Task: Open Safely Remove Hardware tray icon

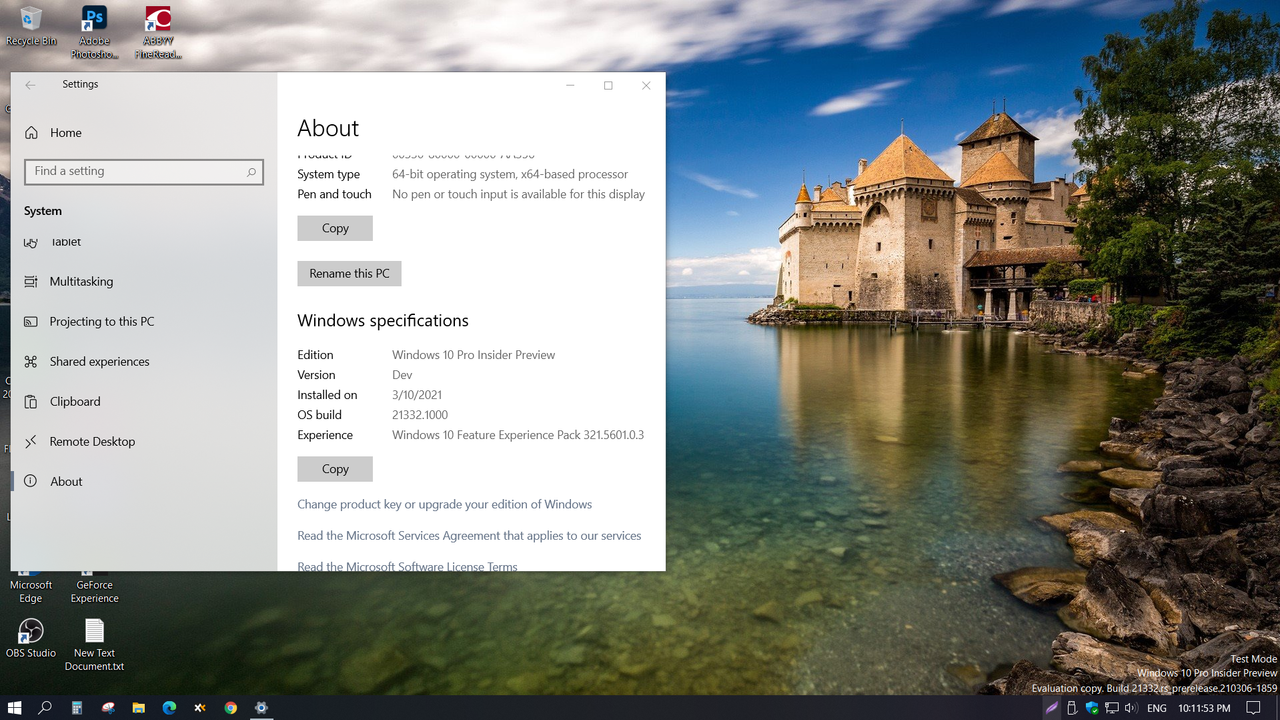Action: 1072,708
